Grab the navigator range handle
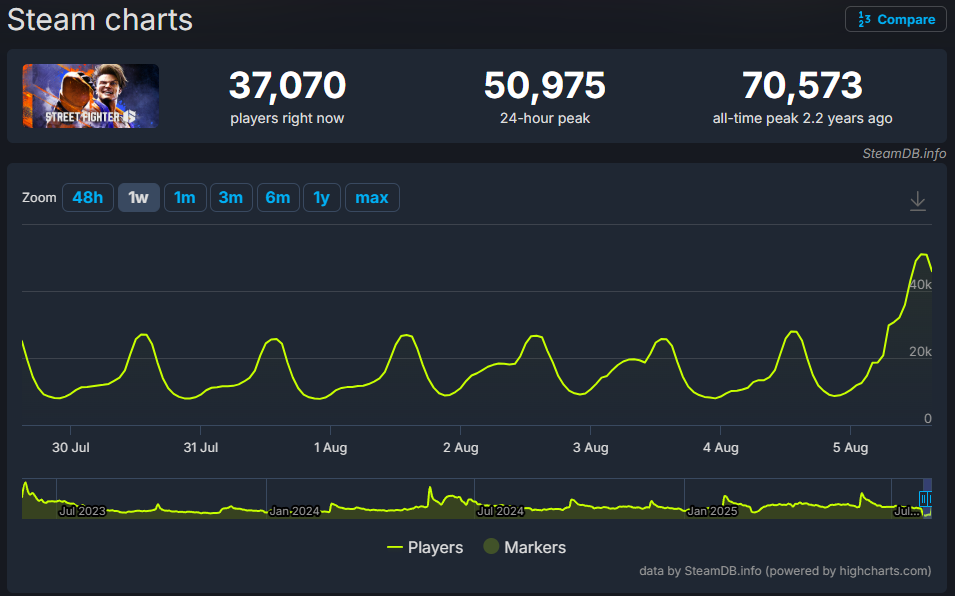 coord(926,499)
